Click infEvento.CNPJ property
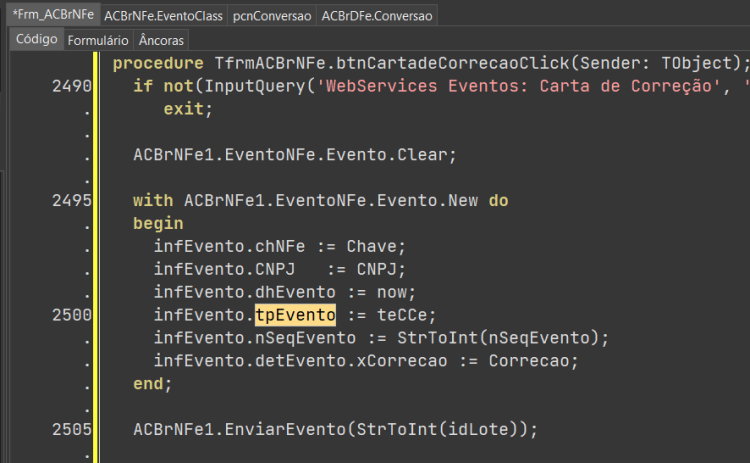750x463 pixels. 224,269
